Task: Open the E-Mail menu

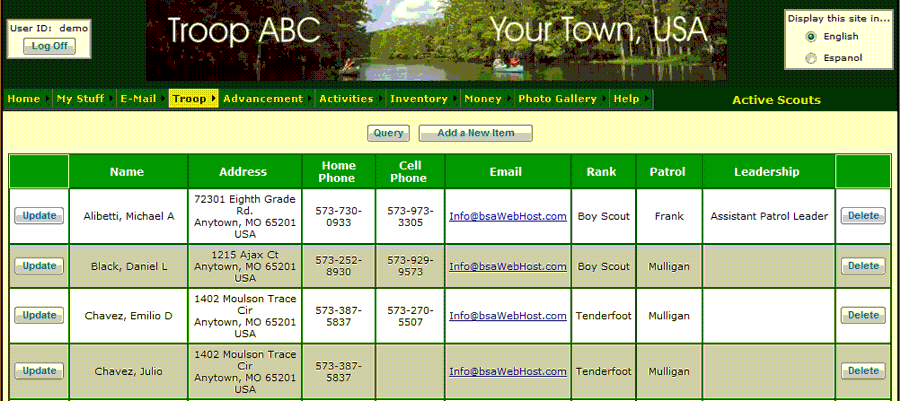Action: (142, 99)
